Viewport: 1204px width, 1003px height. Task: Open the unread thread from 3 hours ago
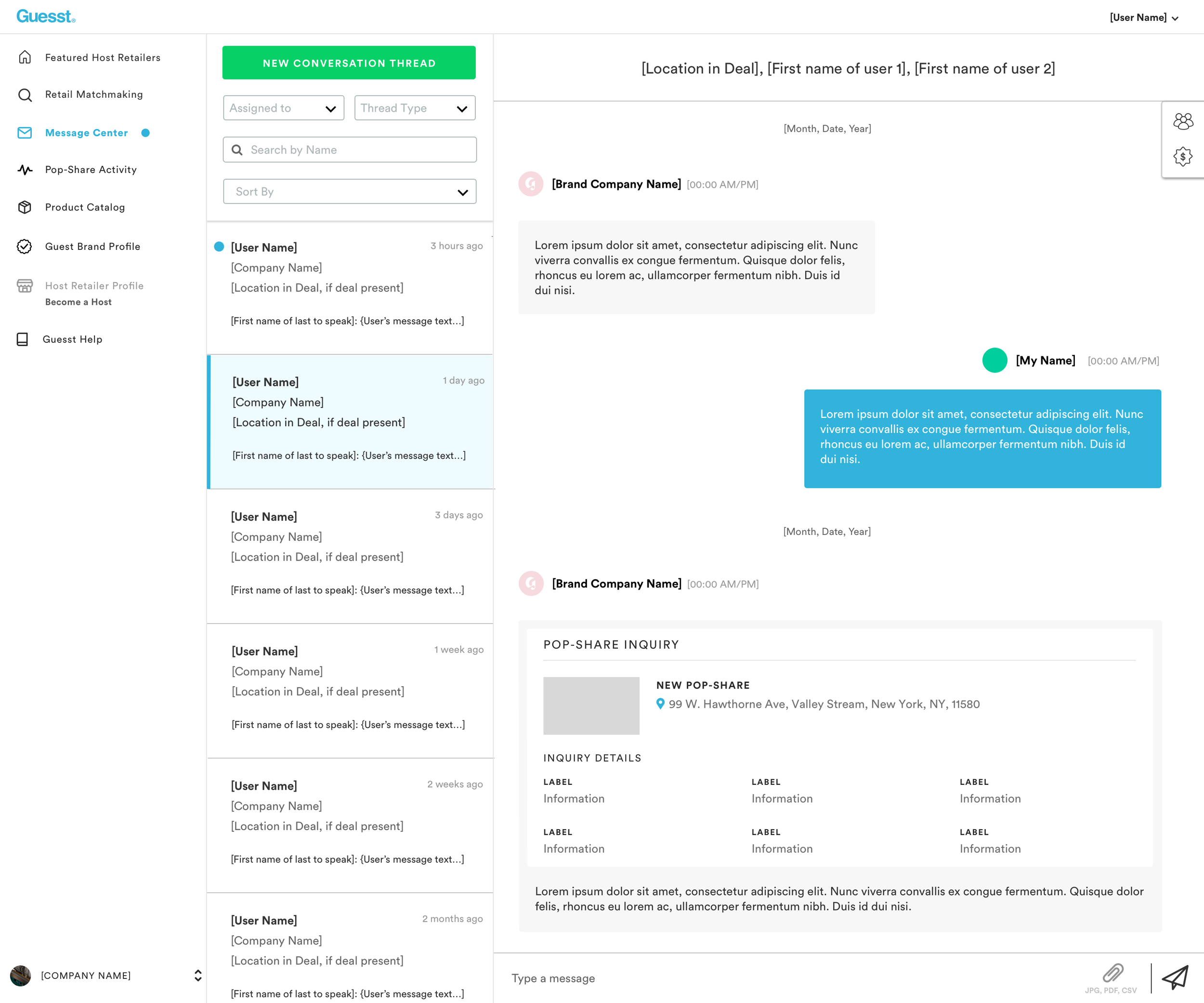(x=349, y=287)
